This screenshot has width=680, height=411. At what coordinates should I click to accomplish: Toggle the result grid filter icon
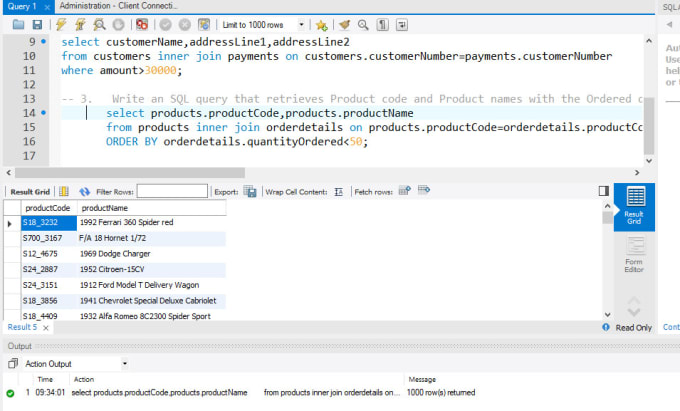tap(64, 191)
